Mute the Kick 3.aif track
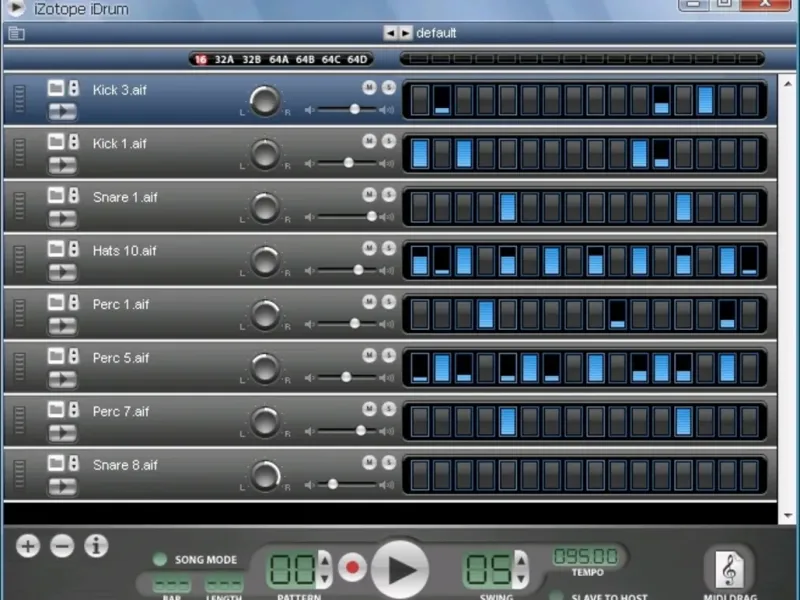The width and height of the screenshot is (800, 600). 369,87
